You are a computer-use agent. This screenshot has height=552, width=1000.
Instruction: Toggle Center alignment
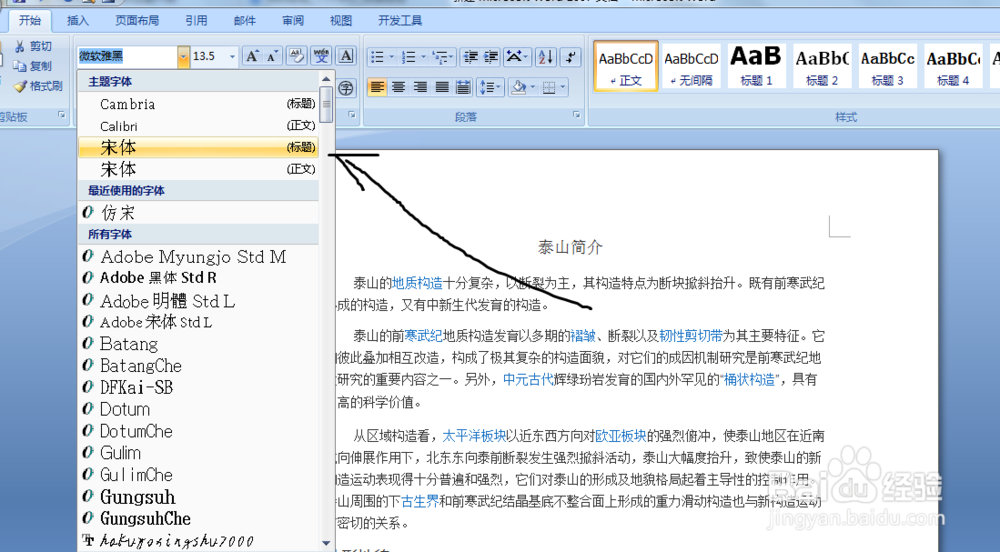[399, 87]
